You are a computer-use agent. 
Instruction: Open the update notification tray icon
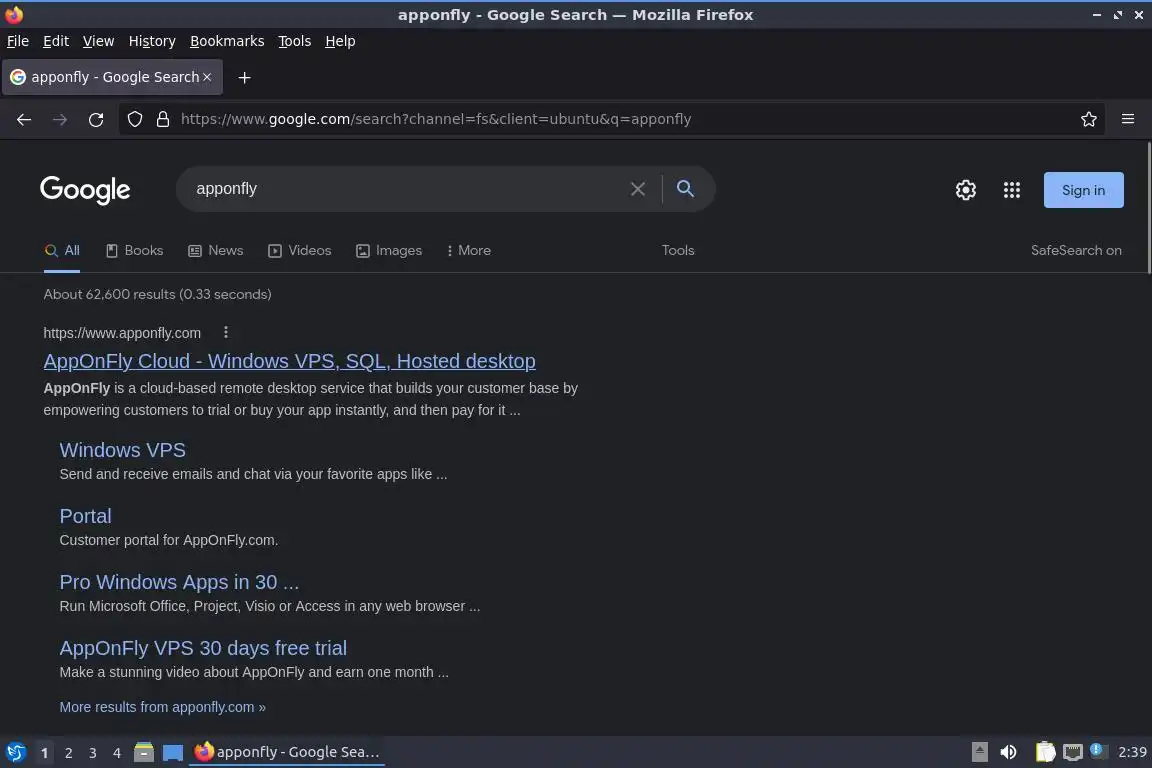1096,750
